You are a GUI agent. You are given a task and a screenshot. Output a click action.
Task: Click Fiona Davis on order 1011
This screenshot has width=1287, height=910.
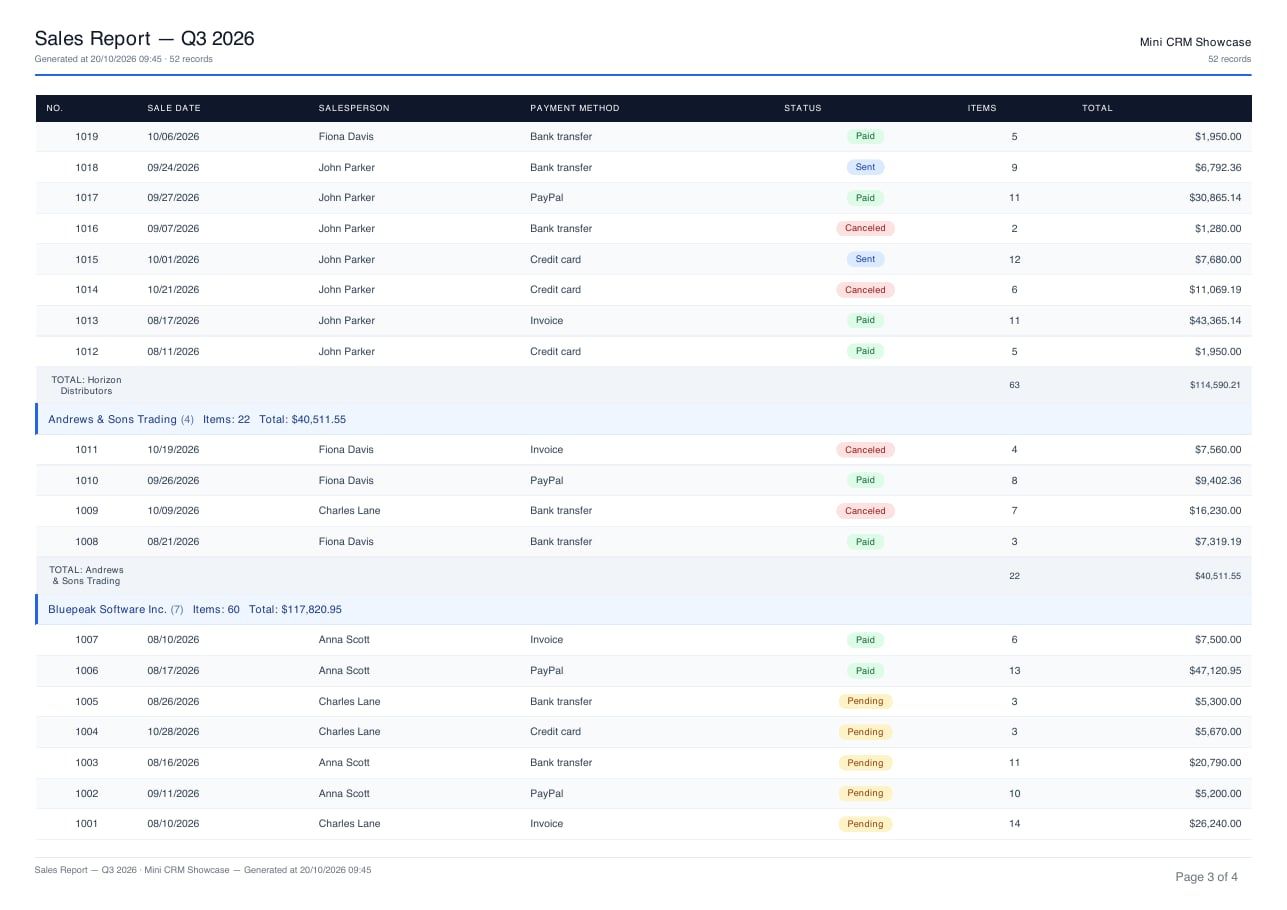pos(346,450)
